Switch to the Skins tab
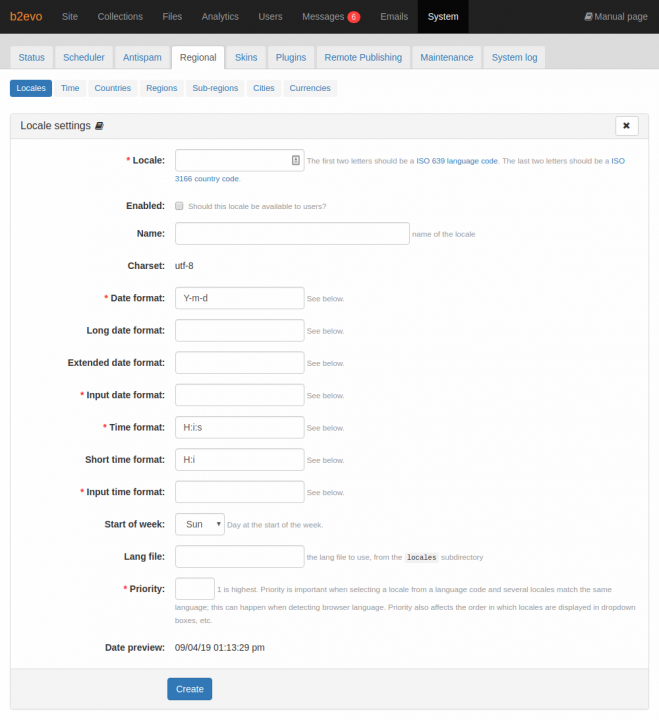This screenshot has width=659, height=720. click(246, 57)
